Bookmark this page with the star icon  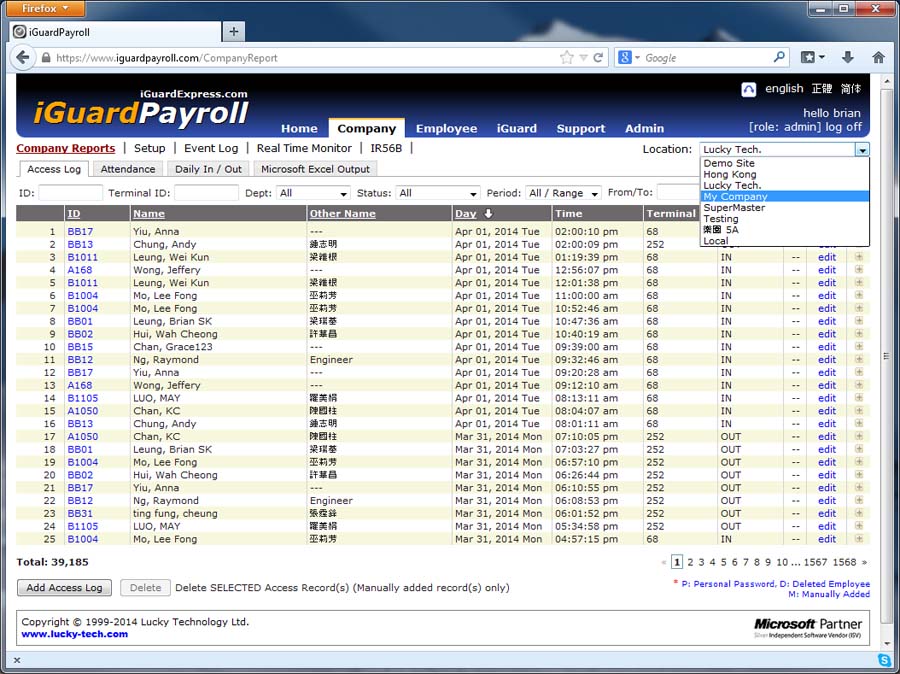tap(567, 57)
